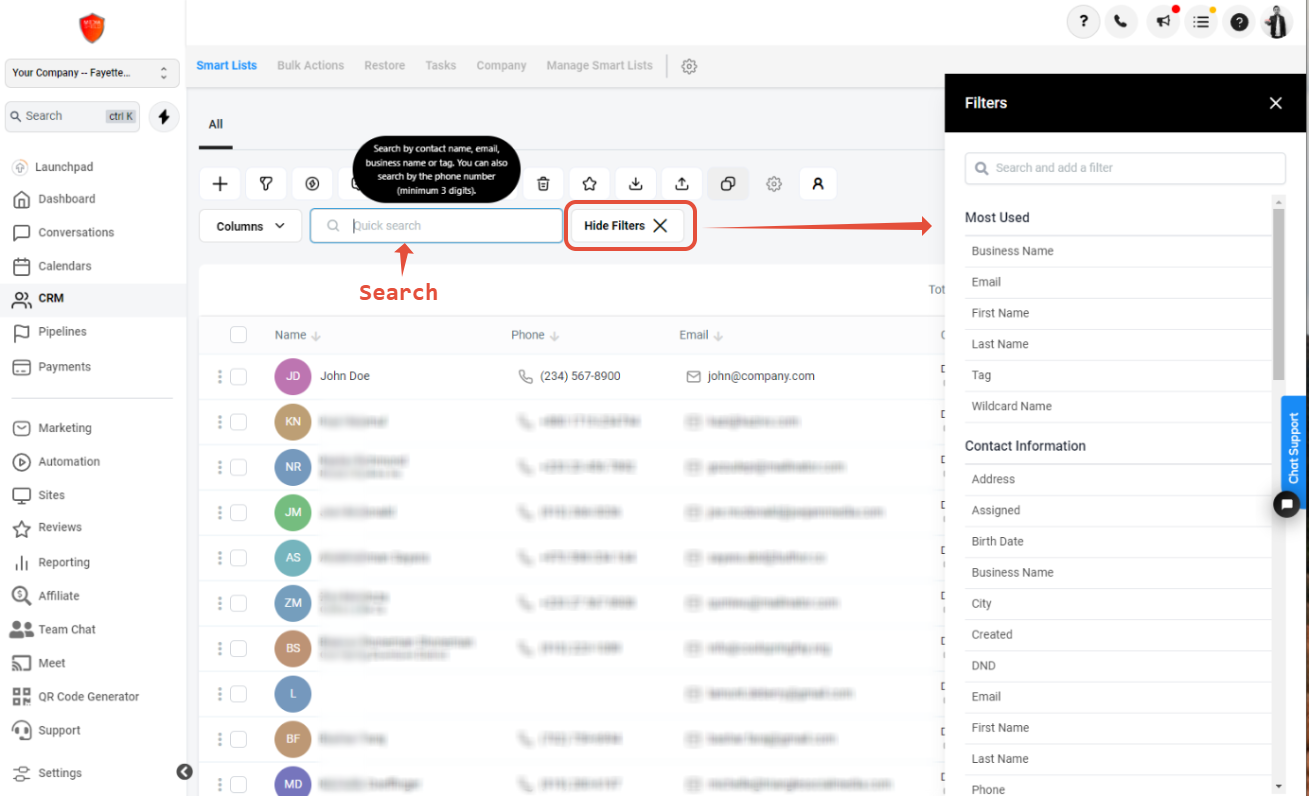
Task: Click the circled dollar icon in the toolbar
Action: pos(312,184)
